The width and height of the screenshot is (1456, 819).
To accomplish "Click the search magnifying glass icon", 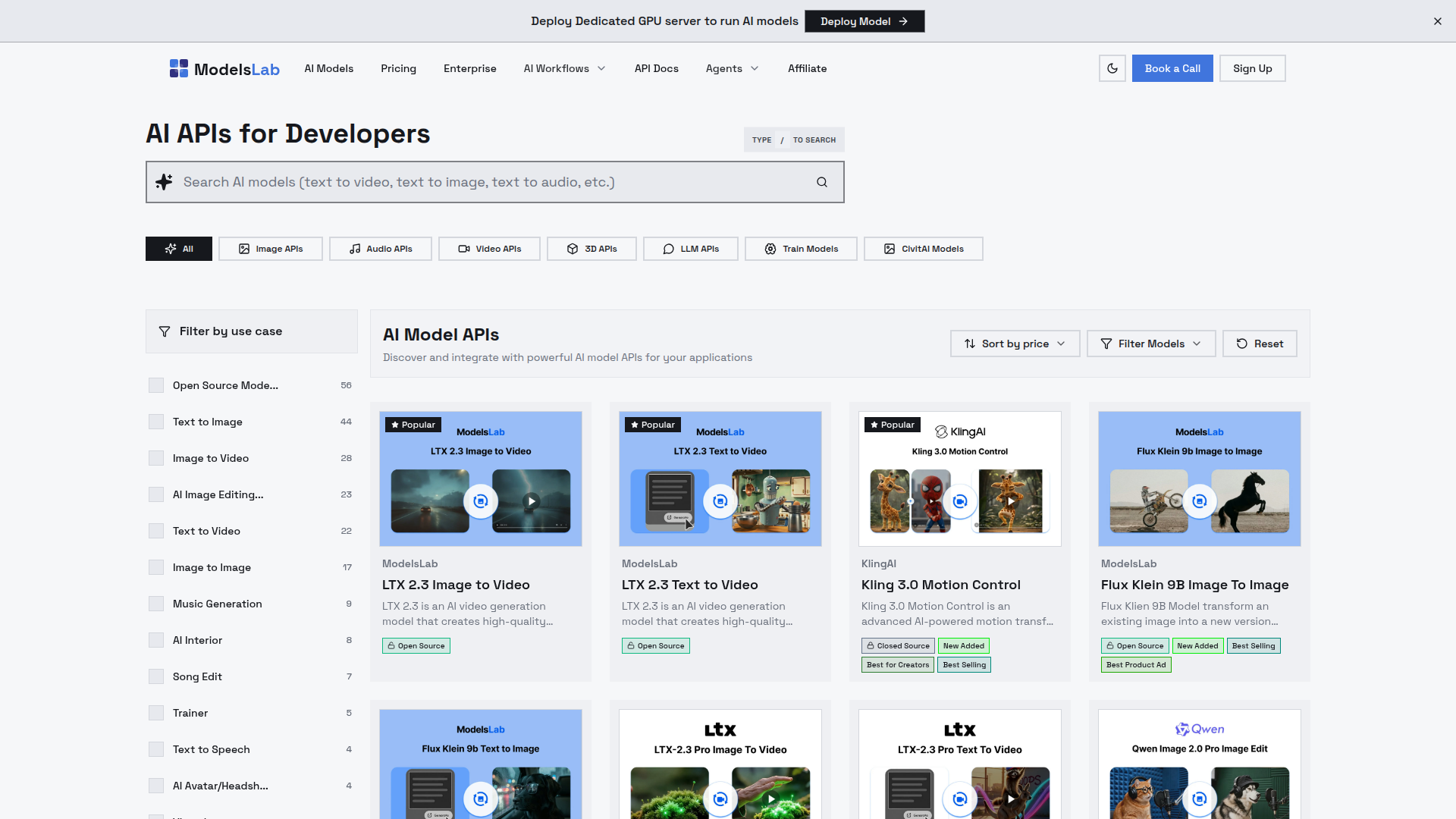I will point(822,182).
